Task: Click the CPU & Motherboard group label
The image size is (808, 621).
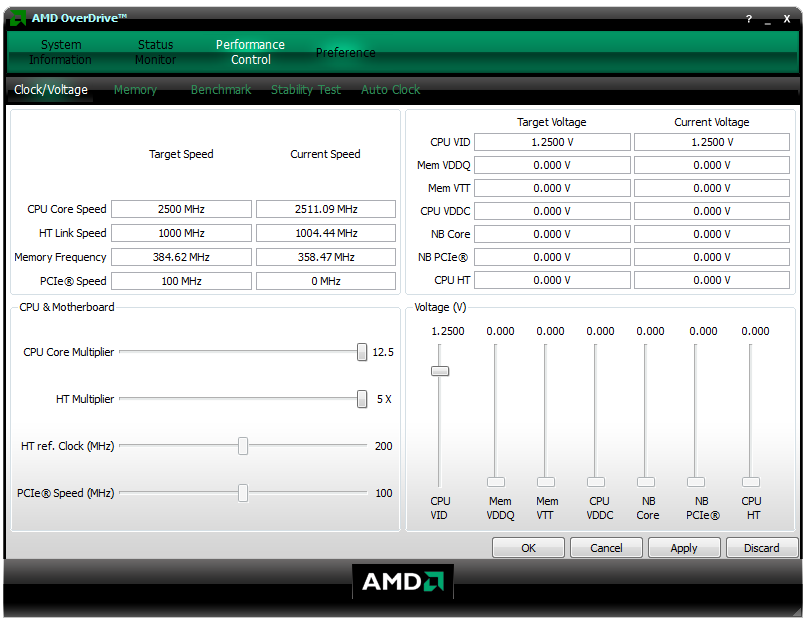Action: point(66,307)
